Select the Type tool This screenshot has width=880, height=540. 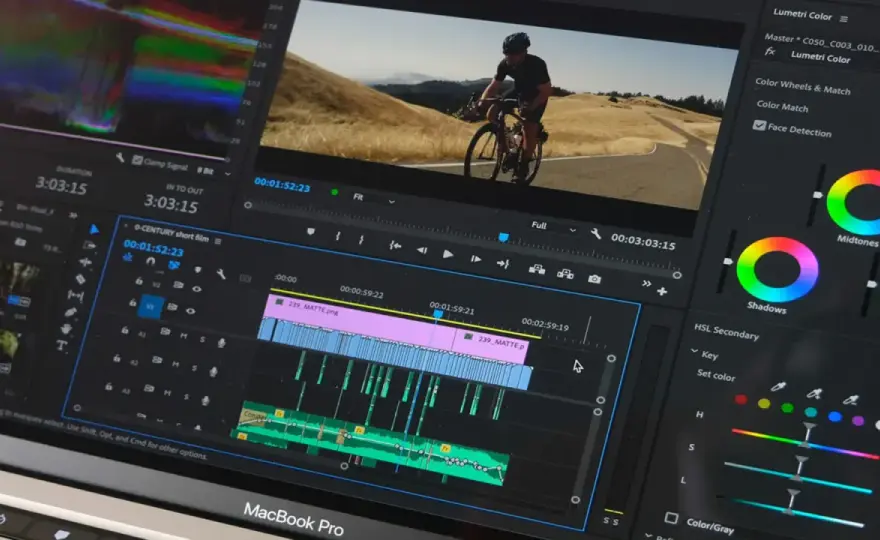click(62, 346)
